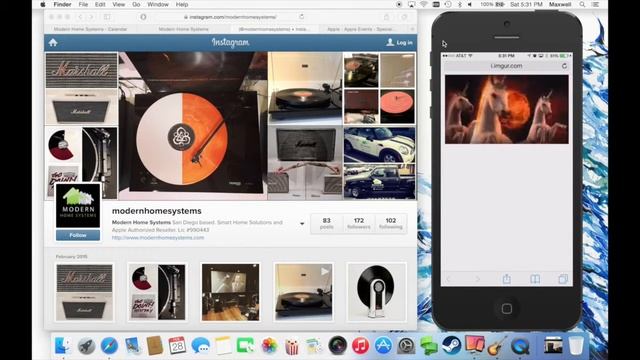Open the home theater room post
The image size is (640, 360).
pos(230,292)
